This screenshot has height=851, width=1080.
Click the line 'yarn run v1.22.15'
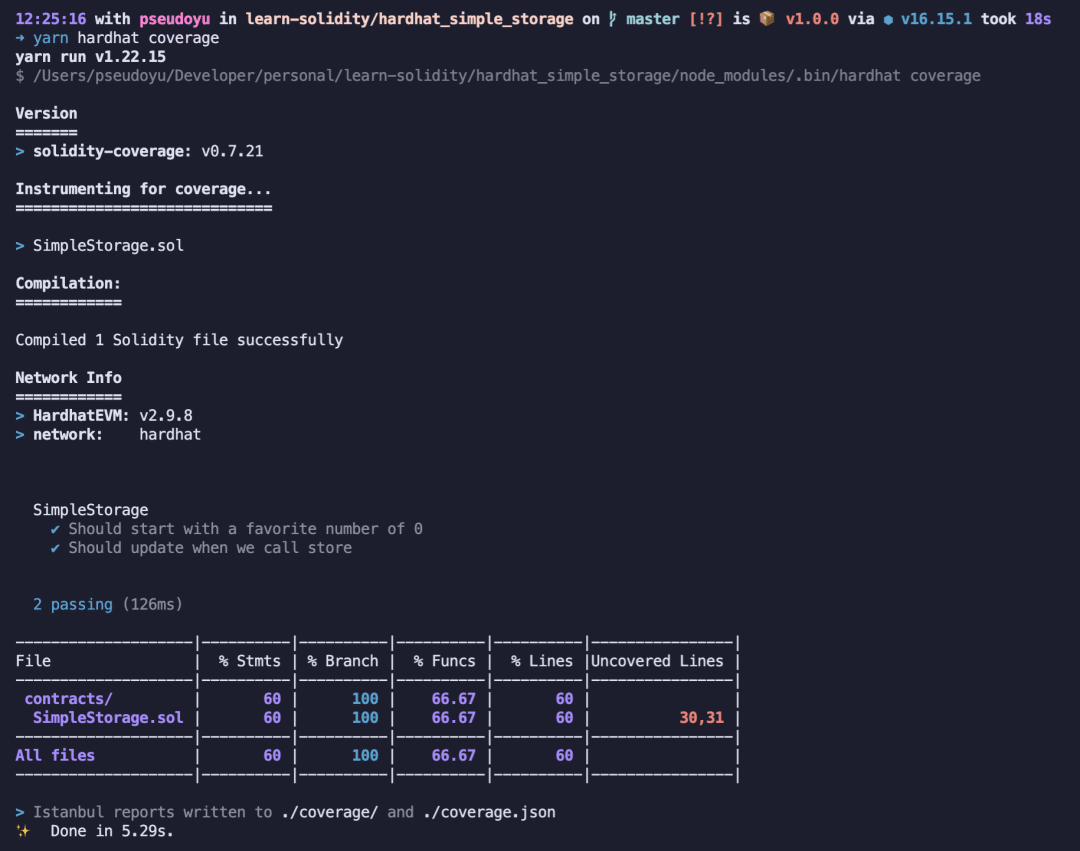[x=90, y=56]
